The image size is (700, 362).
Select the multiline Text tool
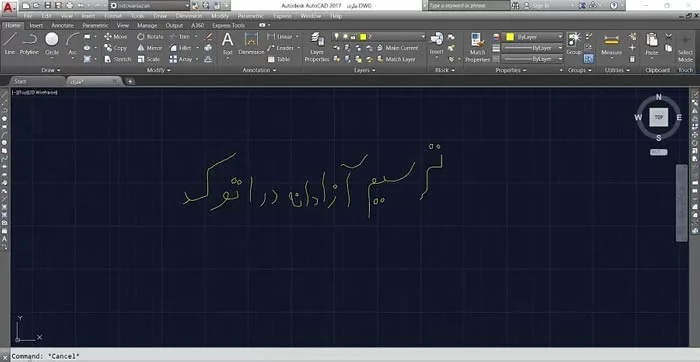point(228,44)
